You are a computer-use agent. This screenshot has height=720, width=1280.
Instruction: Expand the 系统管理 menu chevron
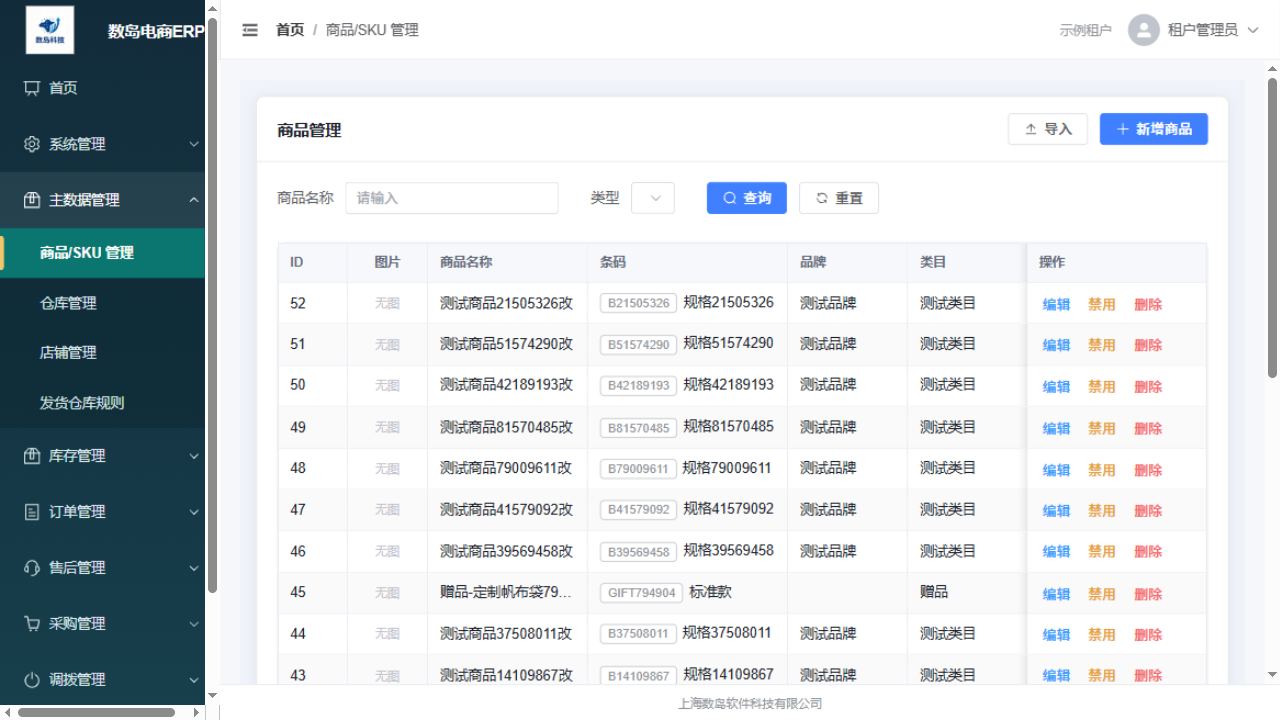click(194, 144)
